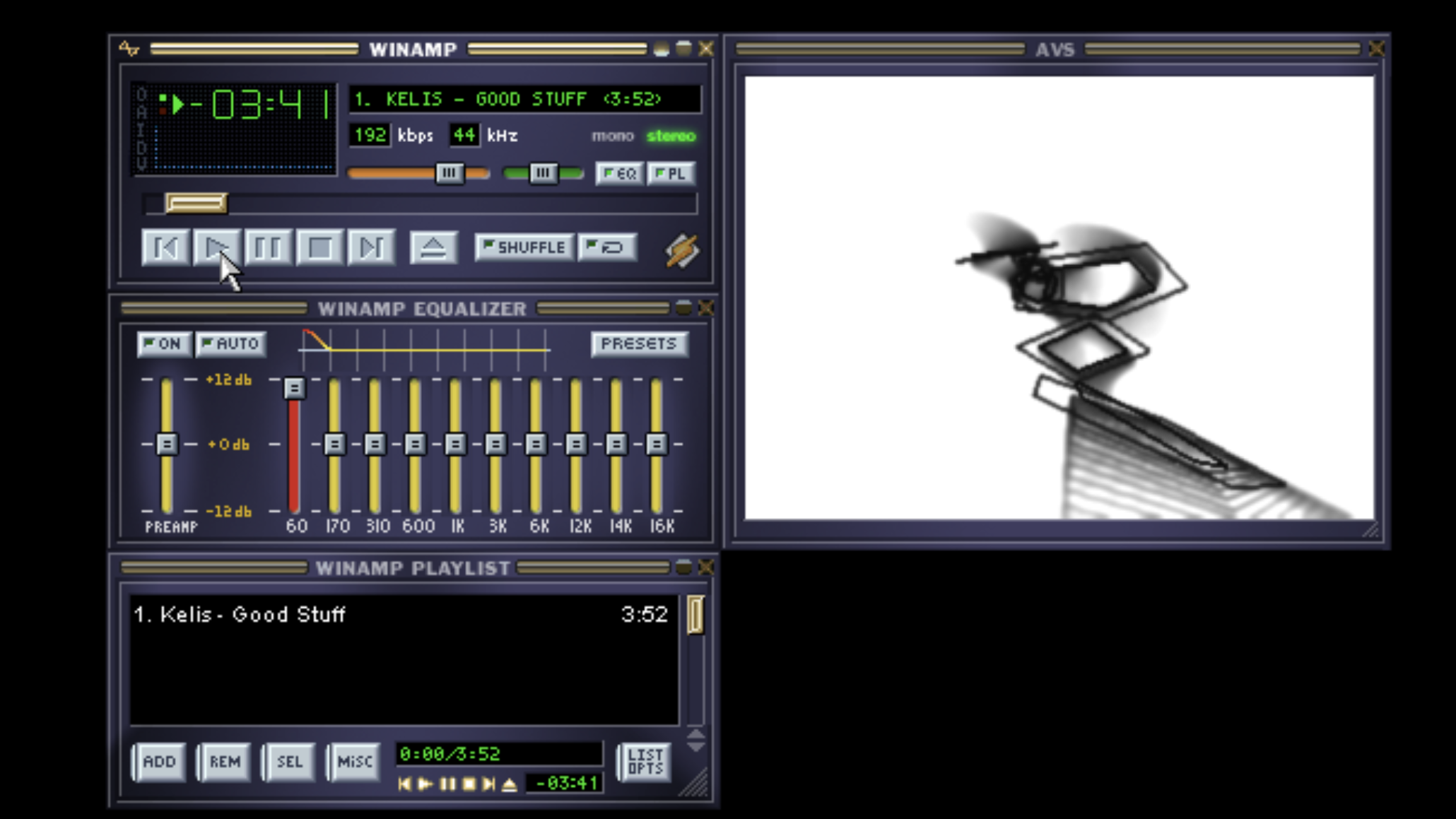Toggle the EQ window button

(621, 173)
